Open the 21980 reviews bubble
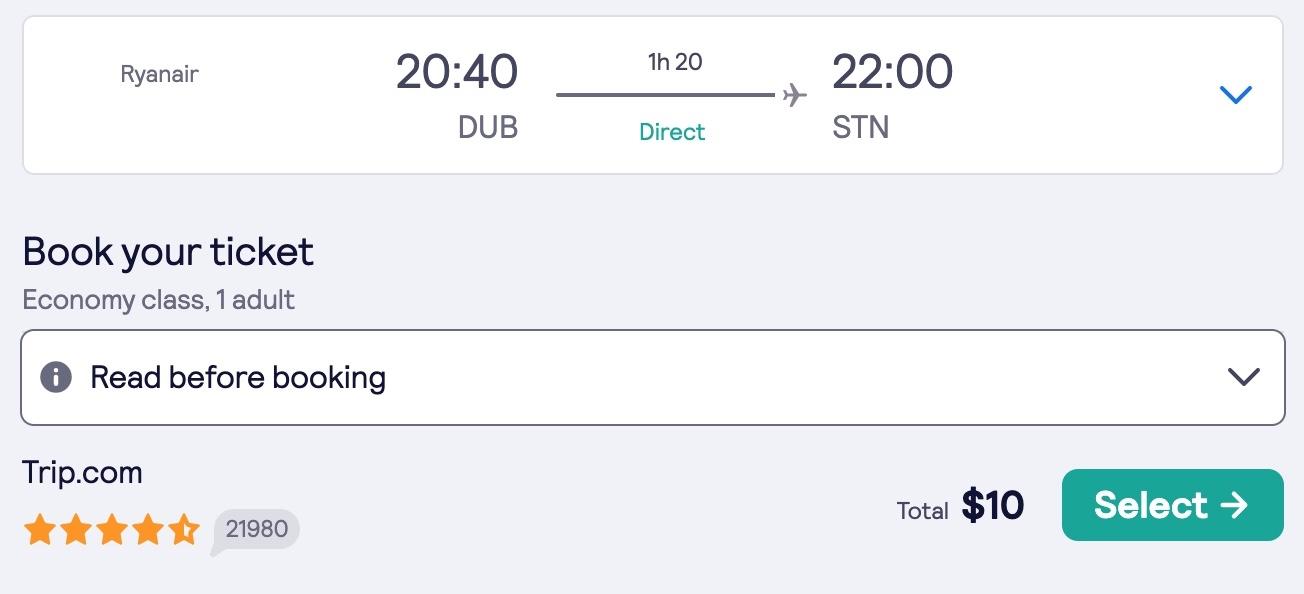Screen dimensions: 1304x594 (256, 530)
